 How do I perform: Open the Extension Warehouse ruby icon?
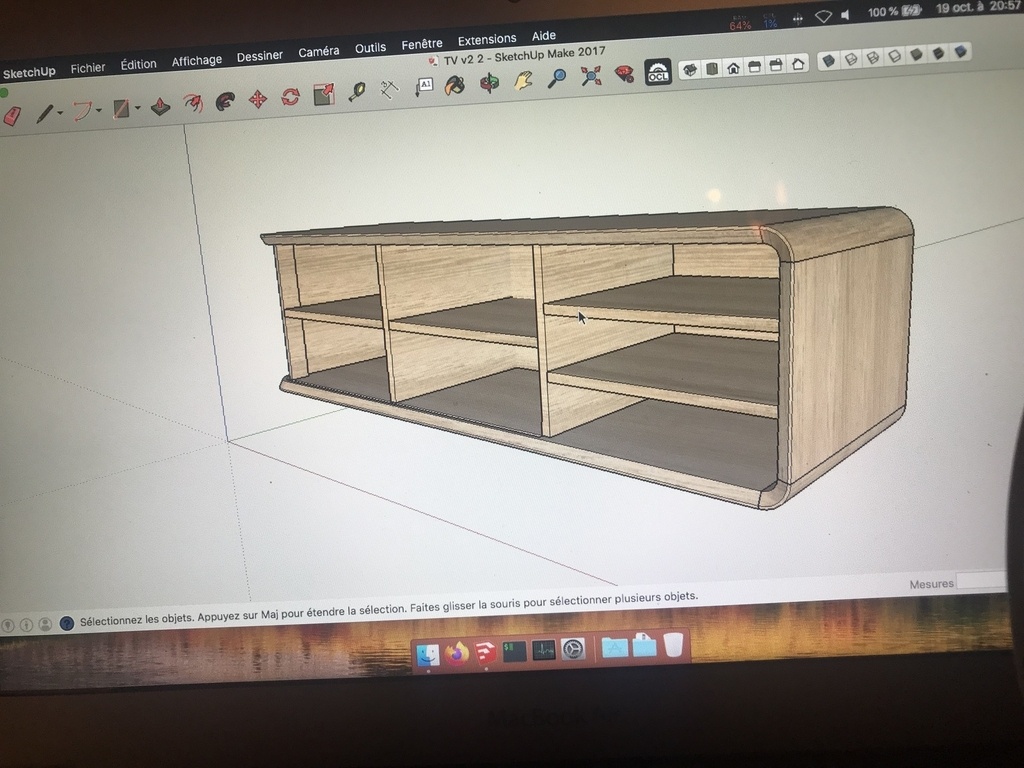[x=624, y=74]
